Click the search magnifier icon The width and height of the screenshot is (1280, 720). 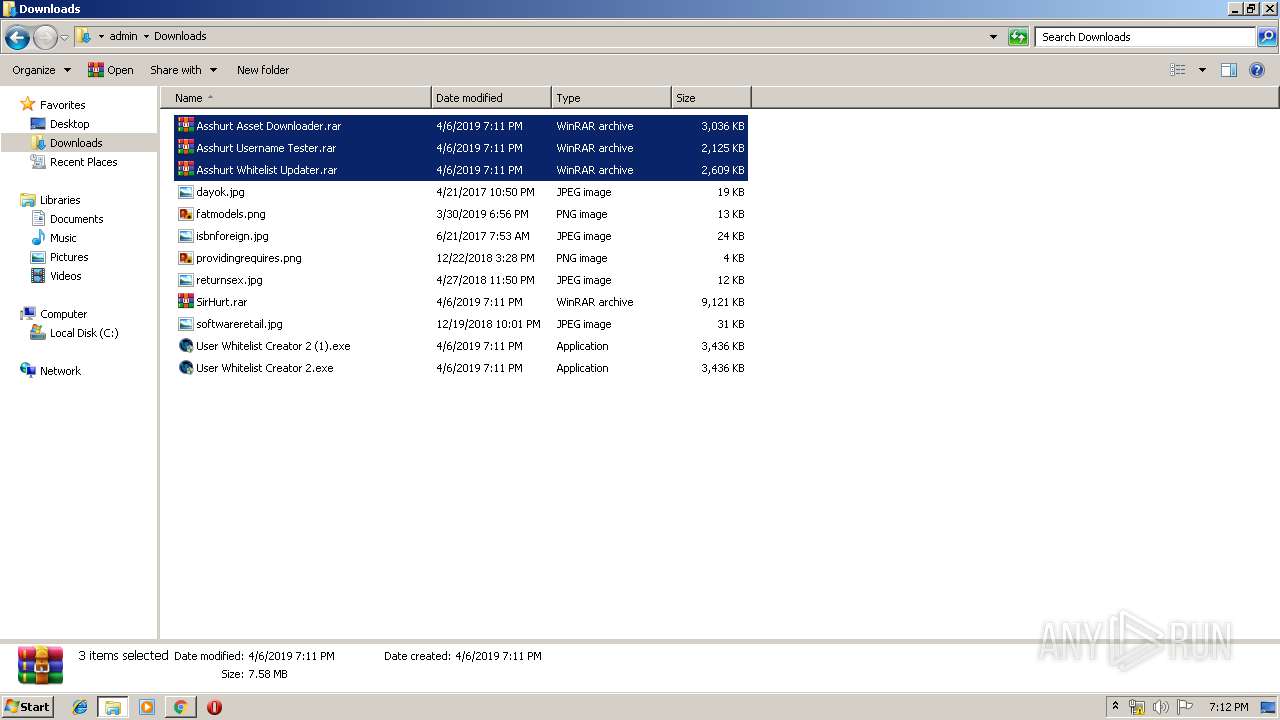(x=1266, y=37)
